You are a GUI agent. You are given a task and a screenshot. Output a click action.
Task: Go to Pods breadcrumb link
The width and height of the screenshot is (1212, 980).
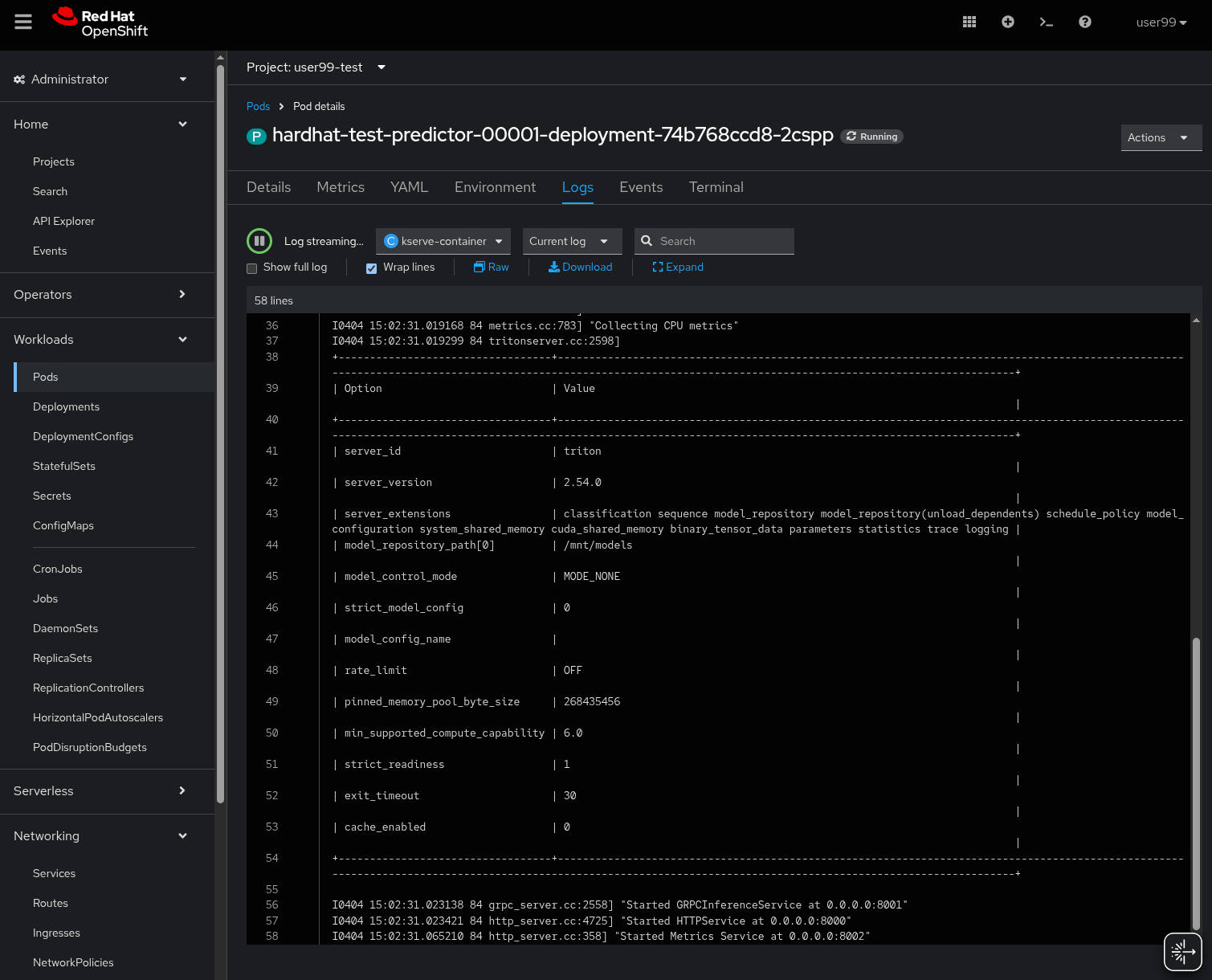258,106
